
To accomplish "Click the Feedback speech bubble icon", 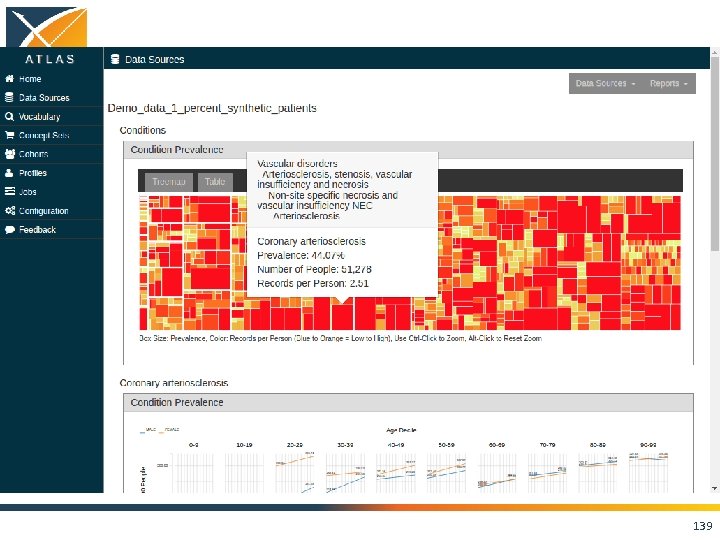I will [10, 230].
